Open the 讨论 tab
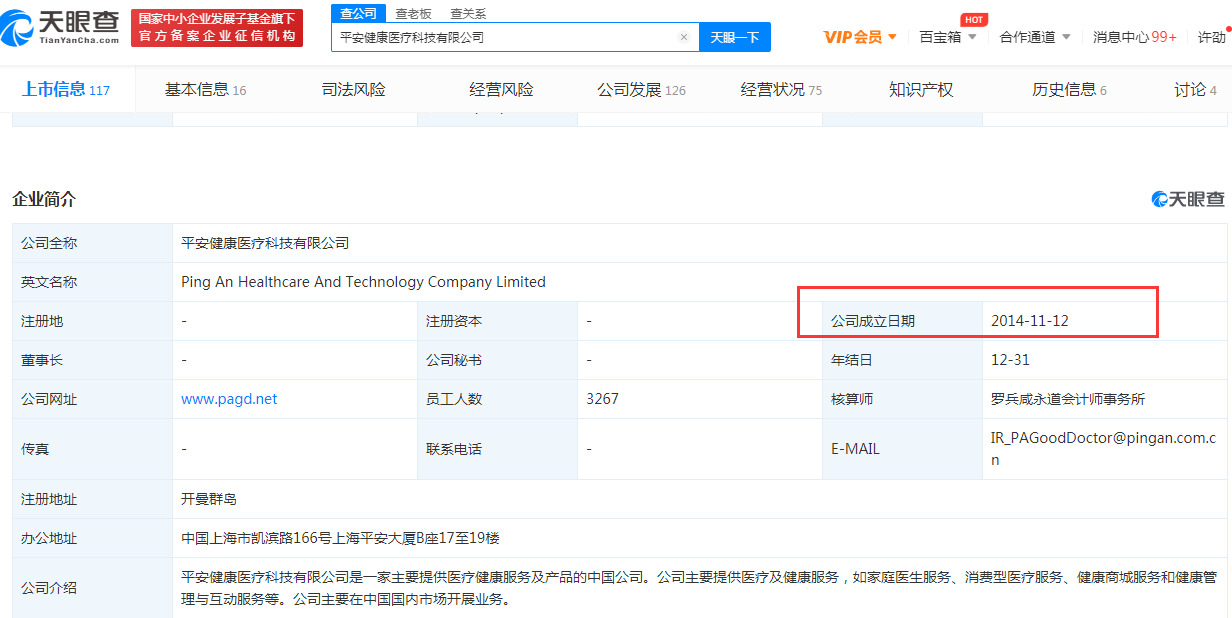The image size is (1232, 618). [x=1195, y=90]
